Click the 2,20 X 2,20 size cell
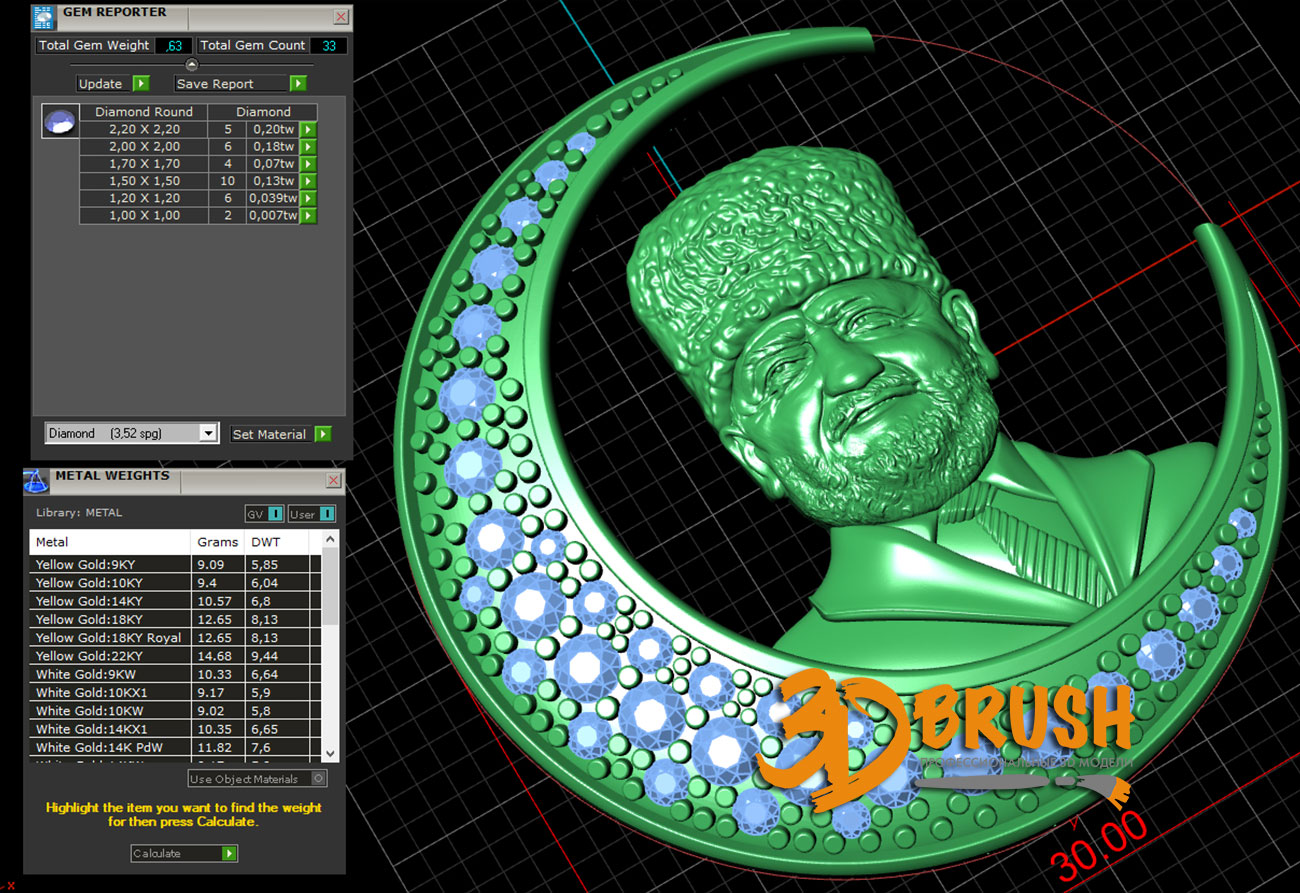 click(144, 130)
